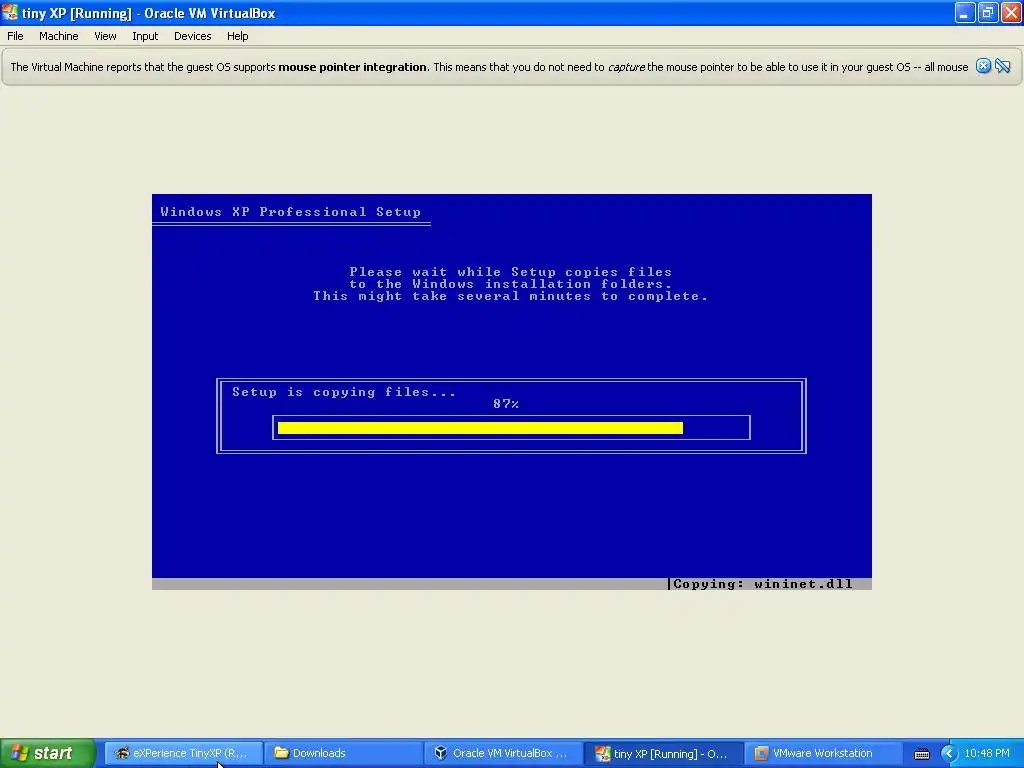Viewport: 1024px width, 768px height.
Task: Click the yellow setup progress bar
Action: click(x=480, y=428)
